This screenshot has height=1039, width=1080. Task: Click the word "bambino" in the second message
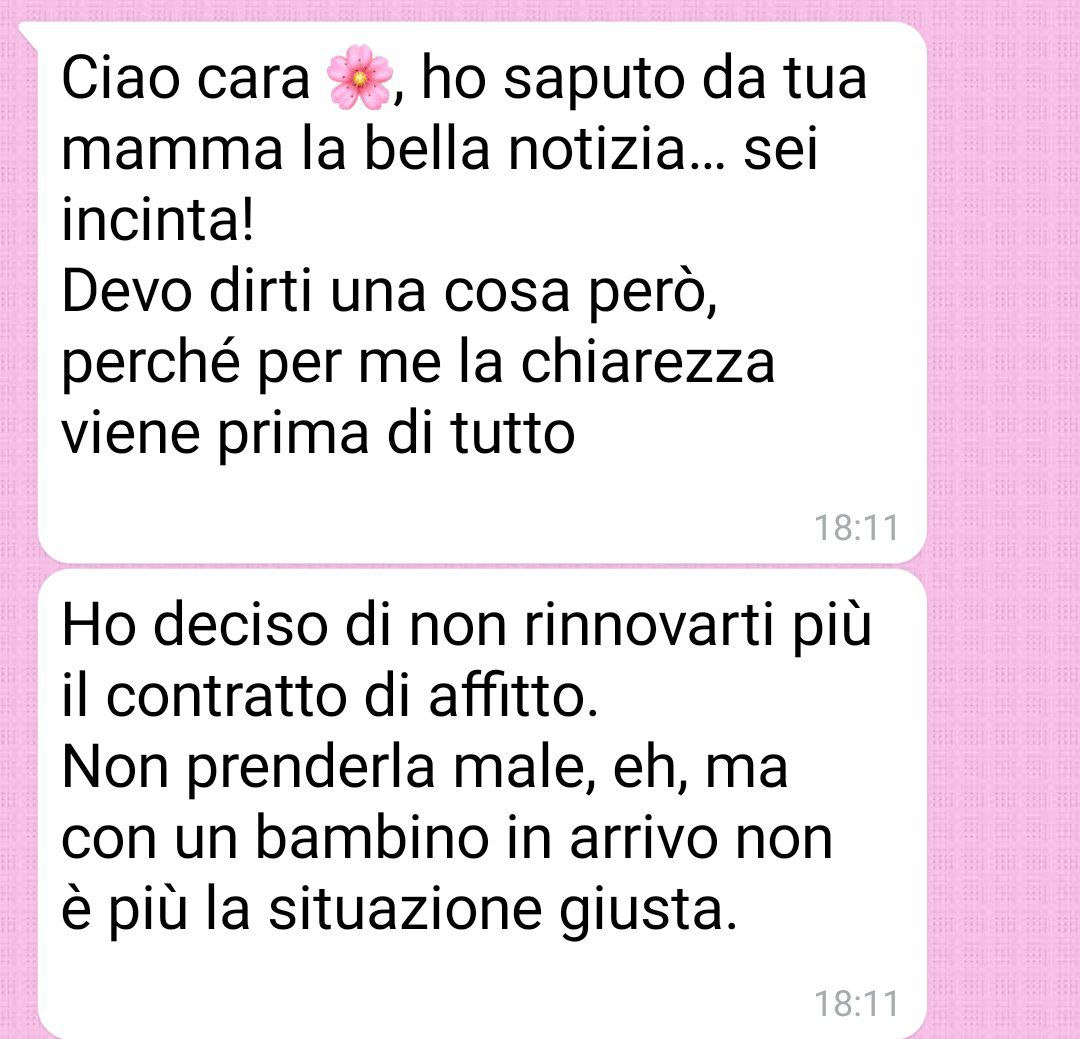[x=373, y=839]
